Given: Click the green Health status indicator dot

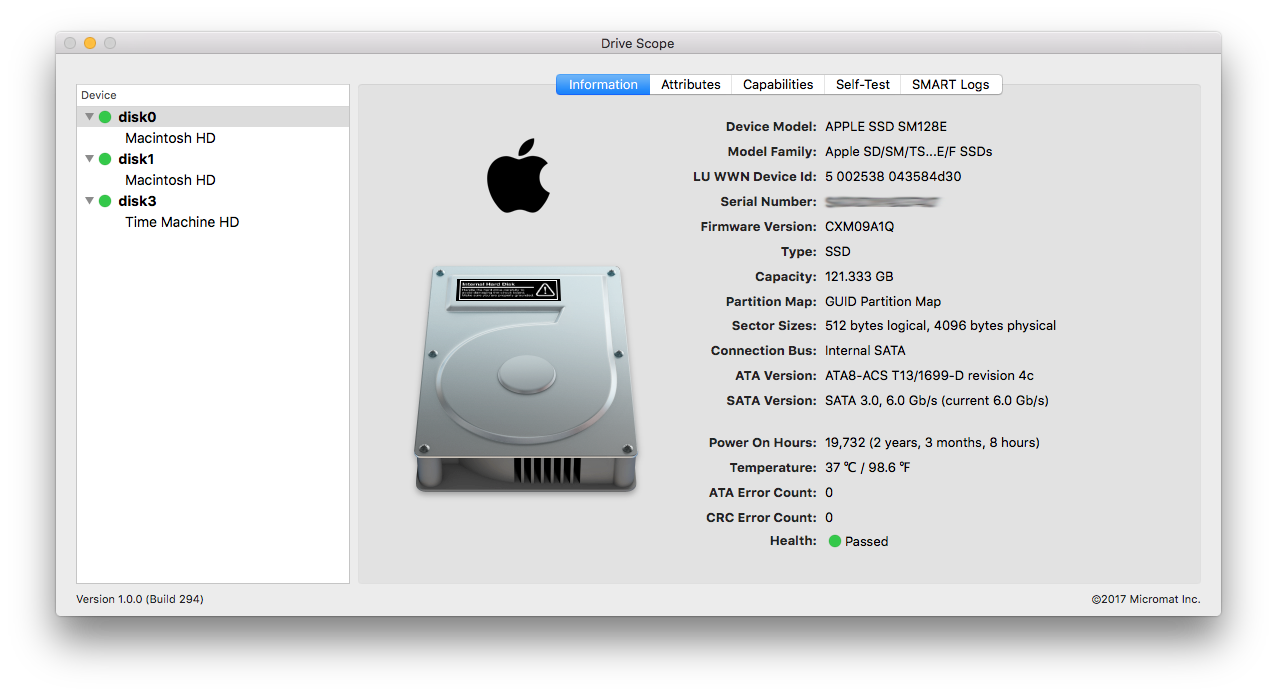Looking at the screenshot, I should pos(835,541).
